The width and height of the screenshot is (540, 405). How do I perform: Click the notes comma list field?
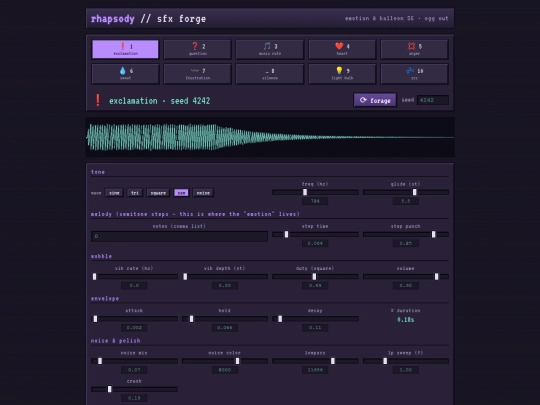point(179,236)
